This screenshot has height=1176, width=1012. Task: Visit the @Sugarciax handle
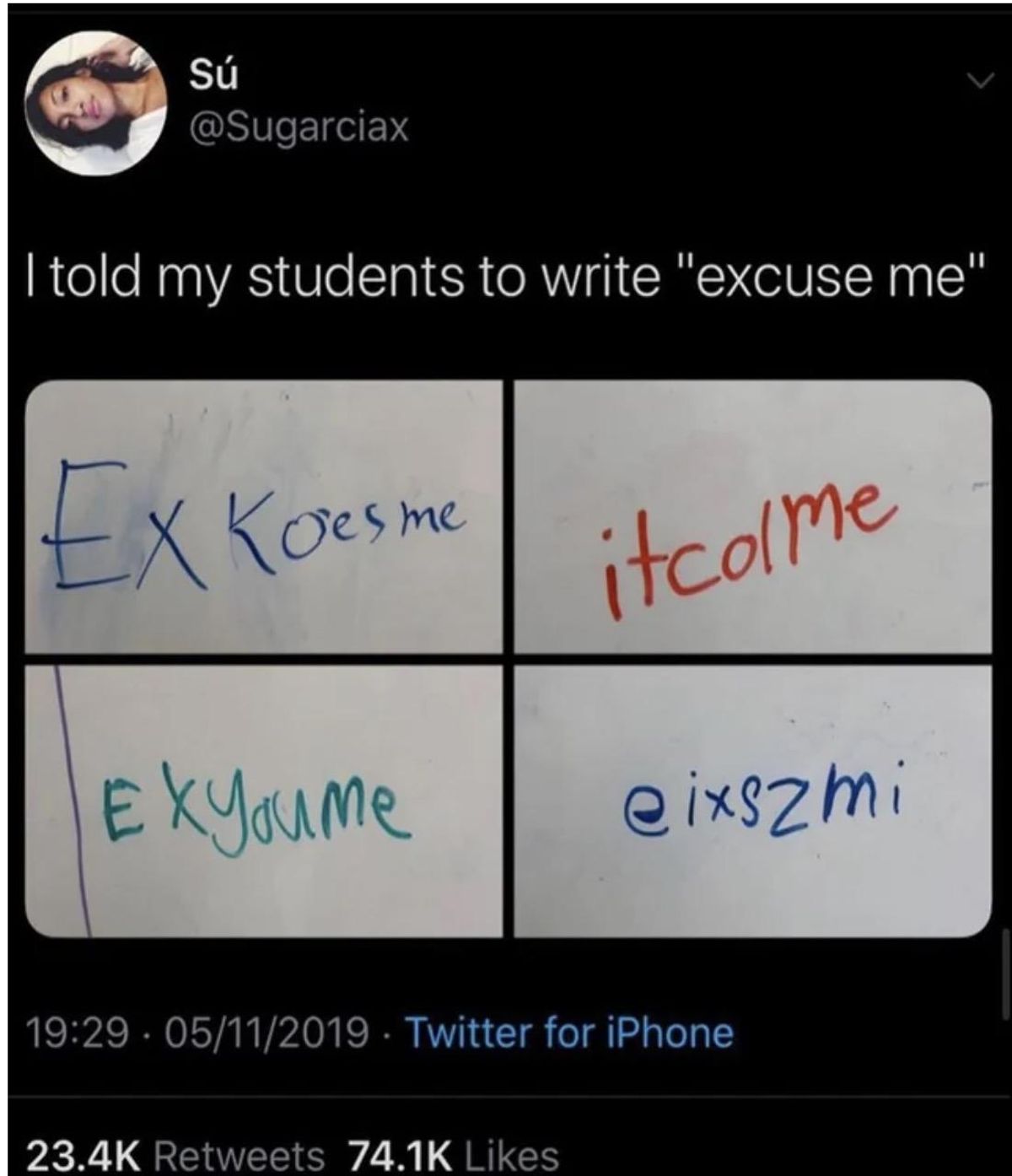tap(299, 127)
